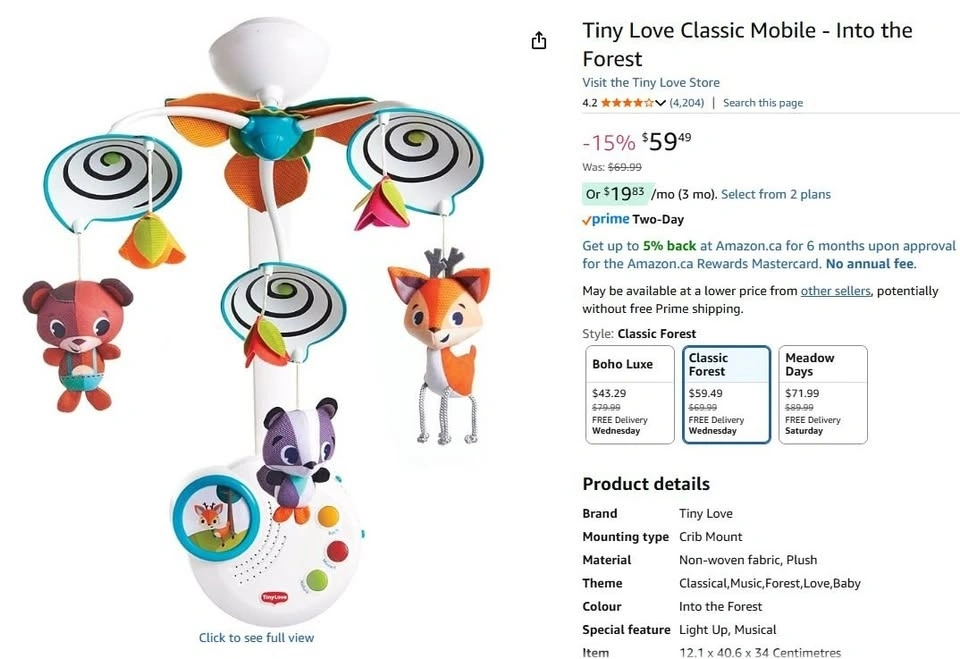
Task: Visit the Tiny Love Store link
Action: coord(651,83)
